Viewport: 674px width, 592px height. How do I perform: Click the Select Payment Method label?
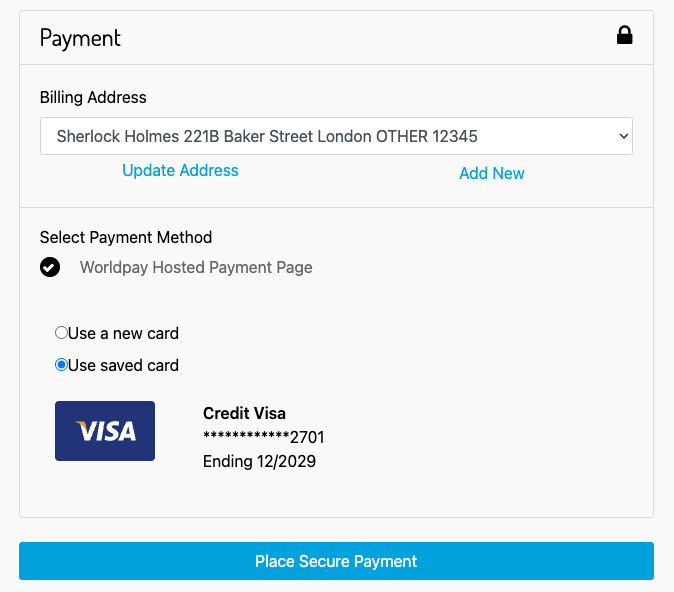tap(126, 237)
